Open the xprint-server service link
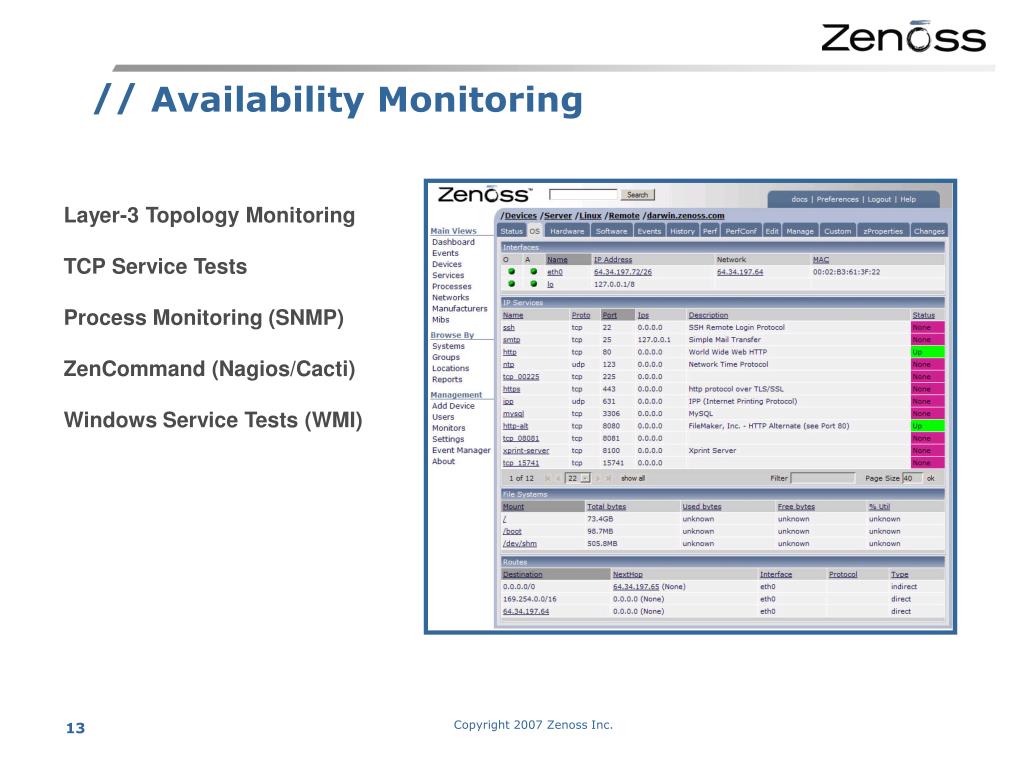 tap(526, 451)
